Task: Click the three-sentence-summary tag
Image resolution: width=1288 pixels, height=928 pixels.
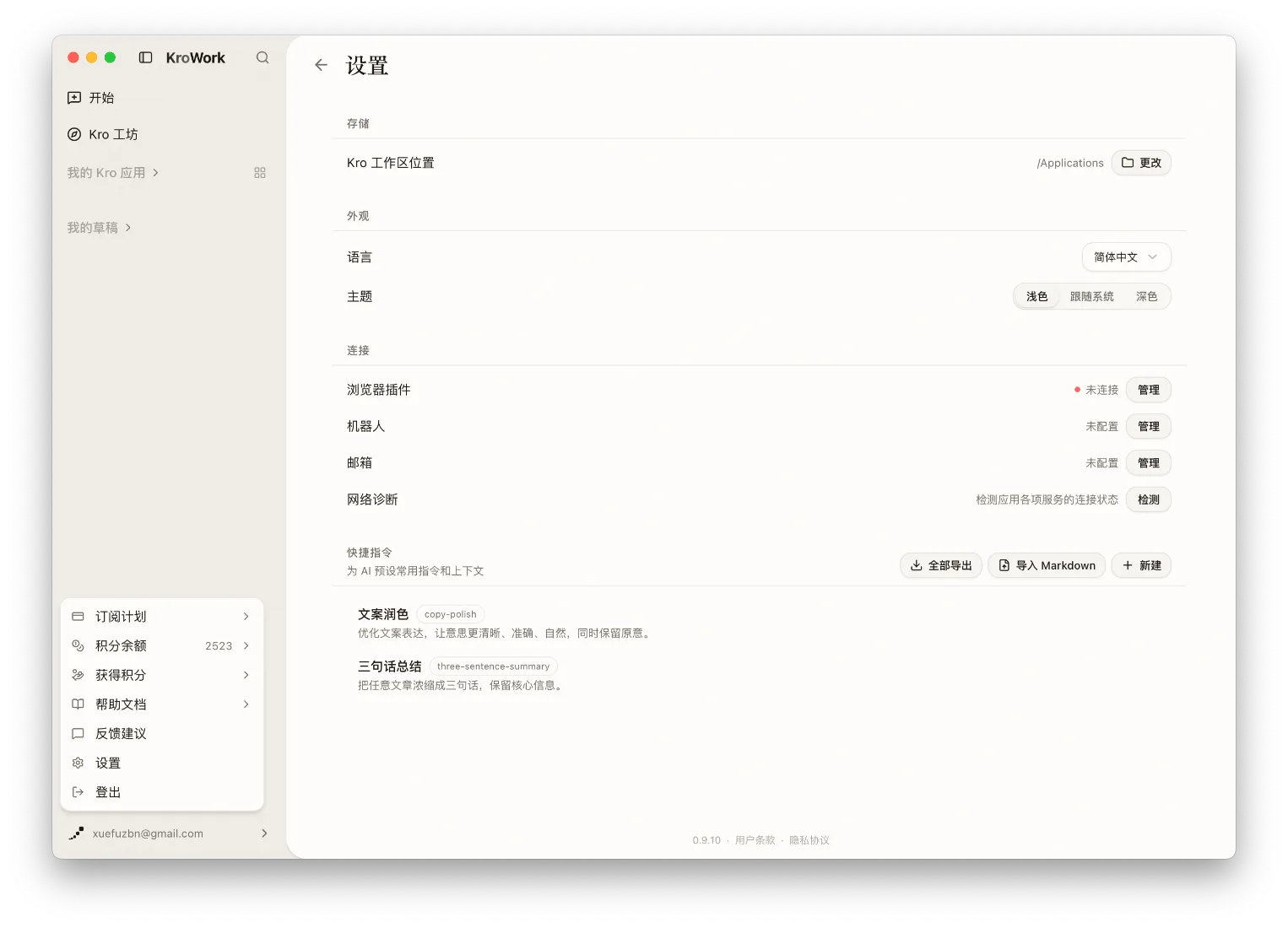Action: point(493,666)
